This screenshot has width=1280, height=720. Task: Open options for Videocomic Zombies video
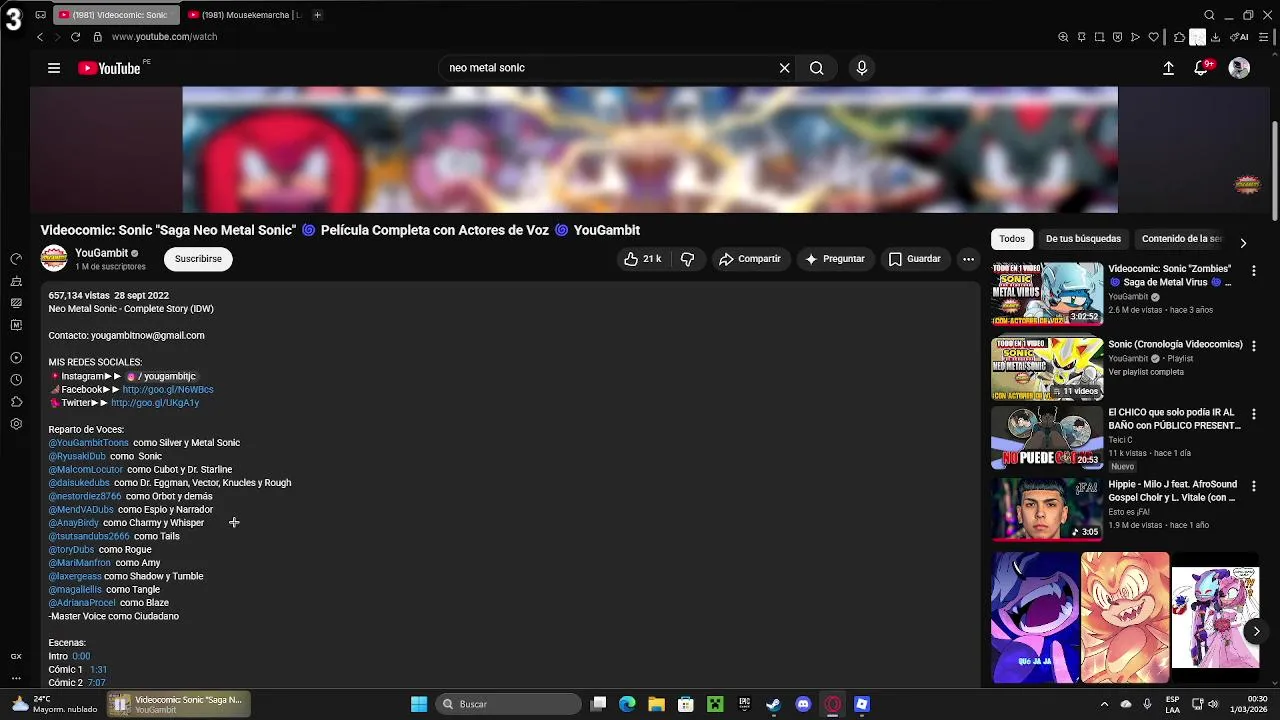point(1253,270)
